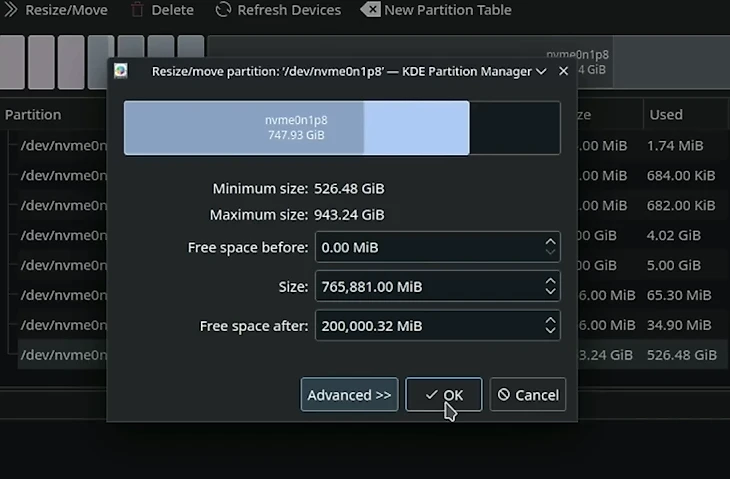Cancel the resize/move dialog

(528, 395)
